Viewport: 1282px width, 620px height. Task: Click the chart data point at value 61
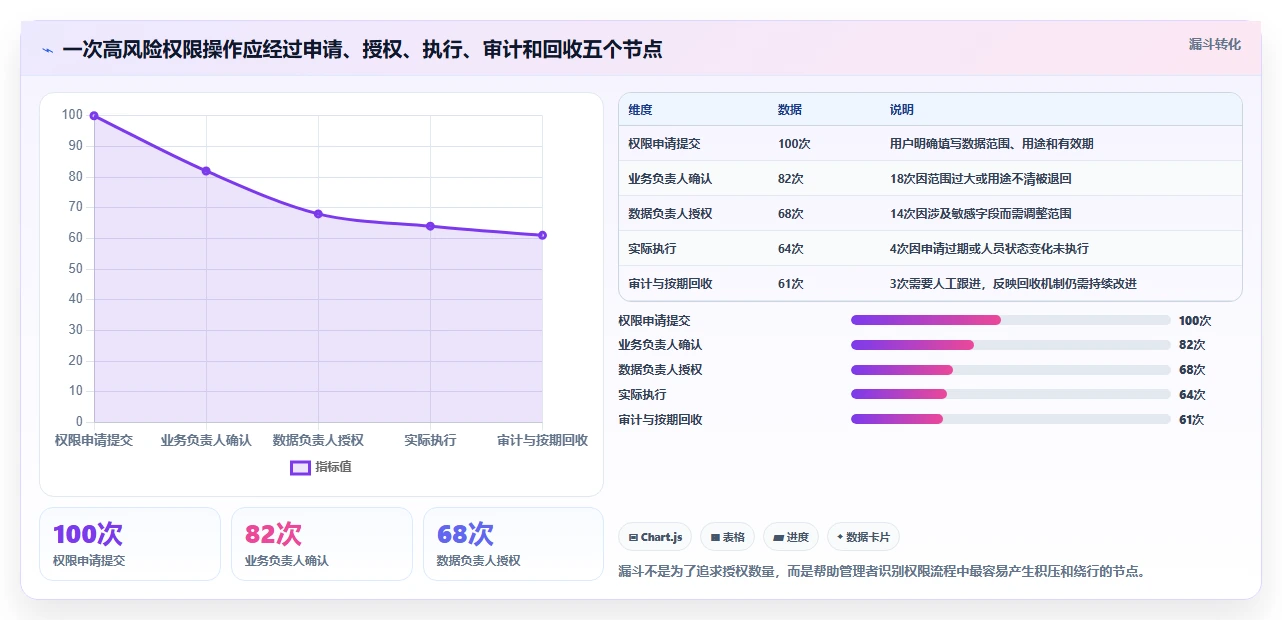[542, 235]
